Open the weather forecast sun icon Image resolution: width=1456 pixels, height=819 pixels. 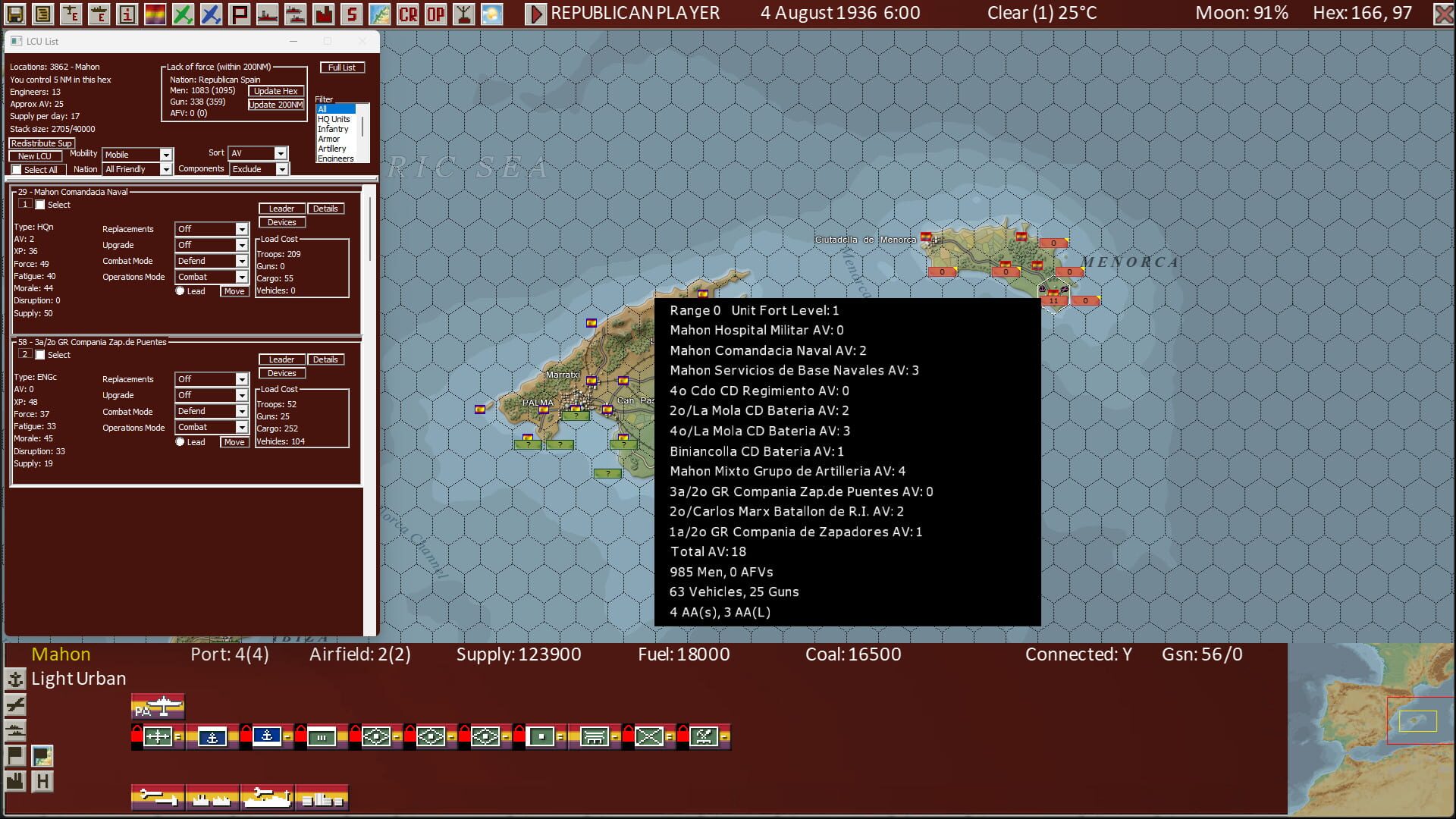[x=491, y=14]
